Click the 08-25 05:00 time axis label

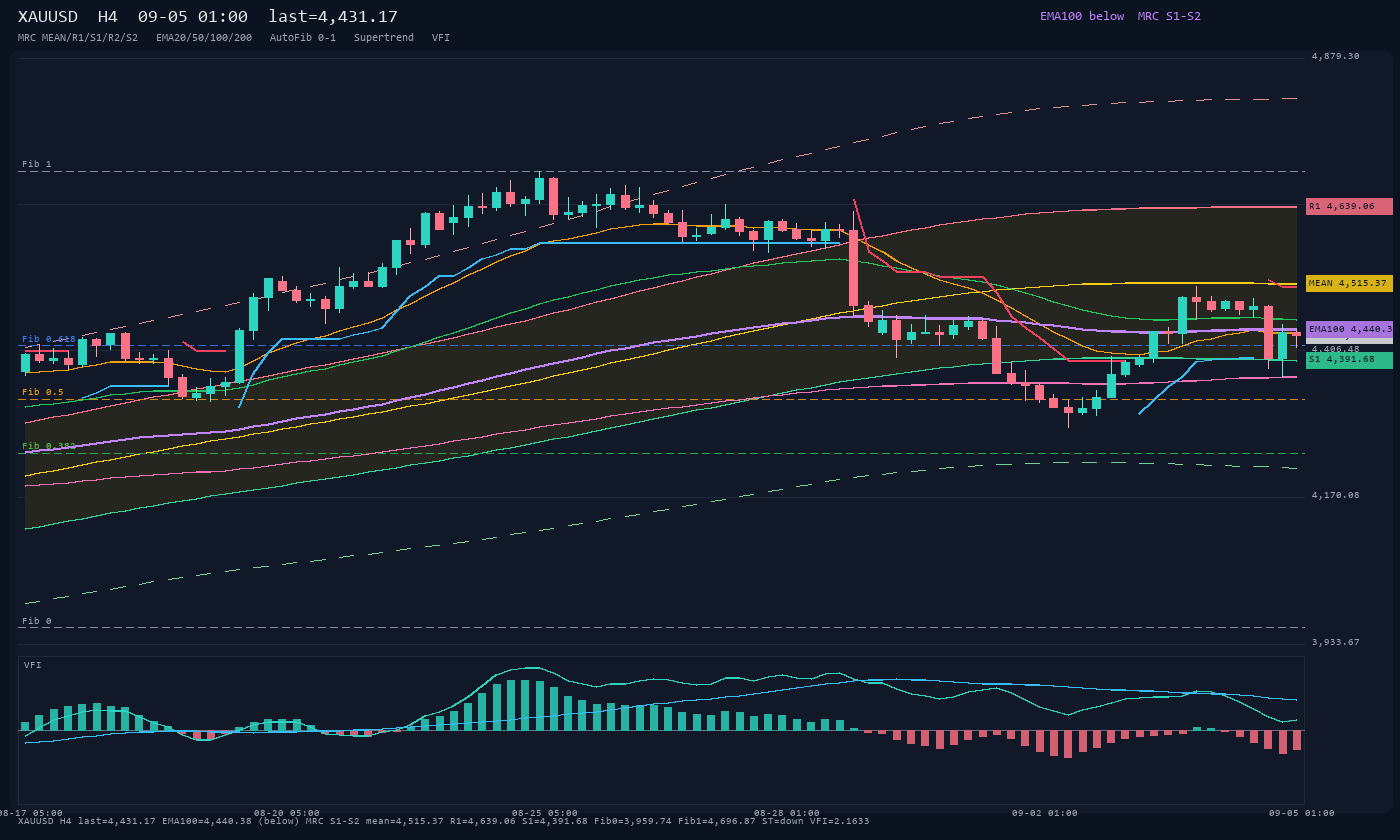(x=545, y=813)
